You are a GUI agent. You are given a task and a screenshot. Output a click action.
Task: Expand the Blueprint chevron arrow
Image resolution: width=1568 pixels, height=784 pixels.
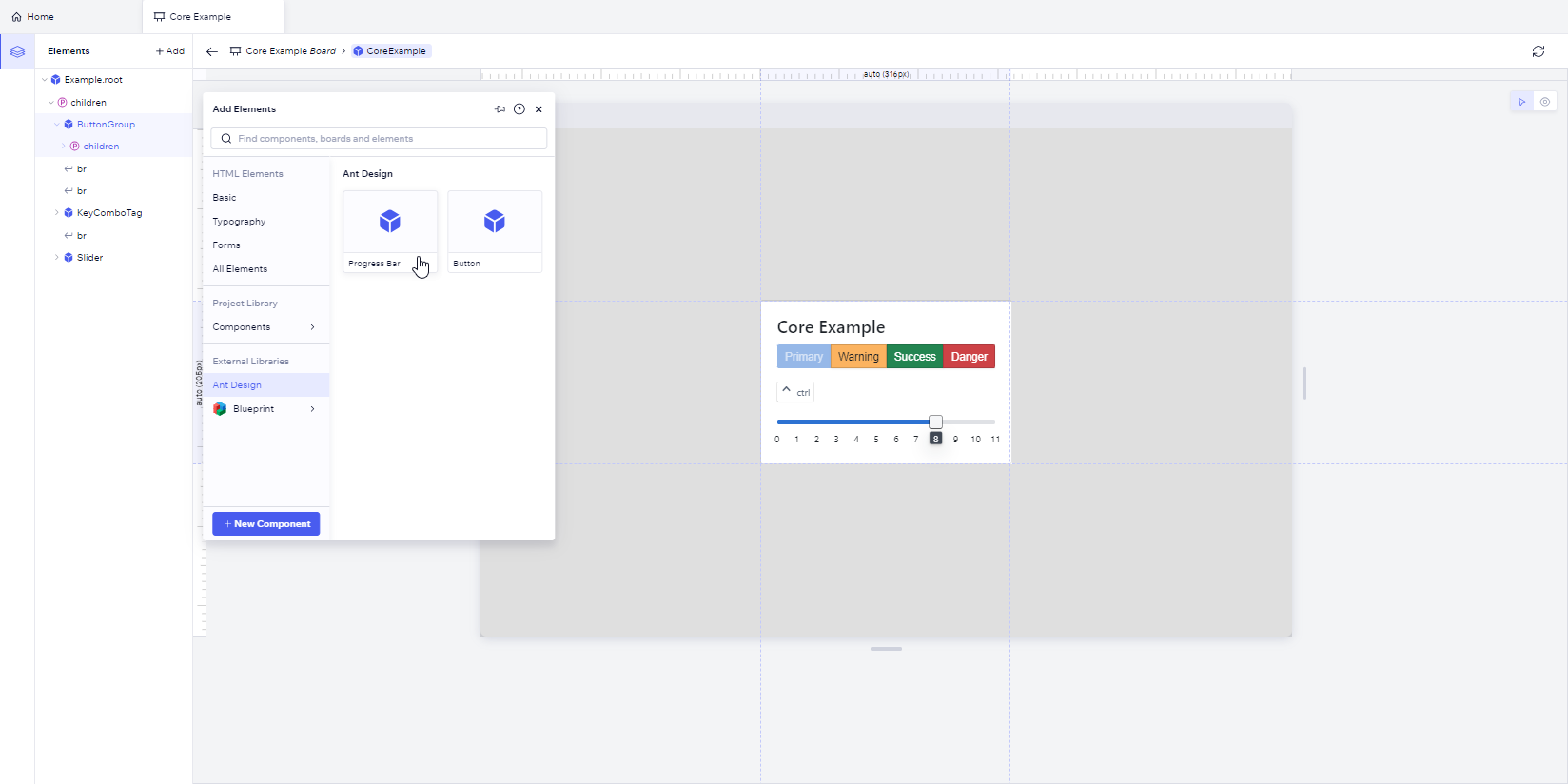(x=313, y=409)
